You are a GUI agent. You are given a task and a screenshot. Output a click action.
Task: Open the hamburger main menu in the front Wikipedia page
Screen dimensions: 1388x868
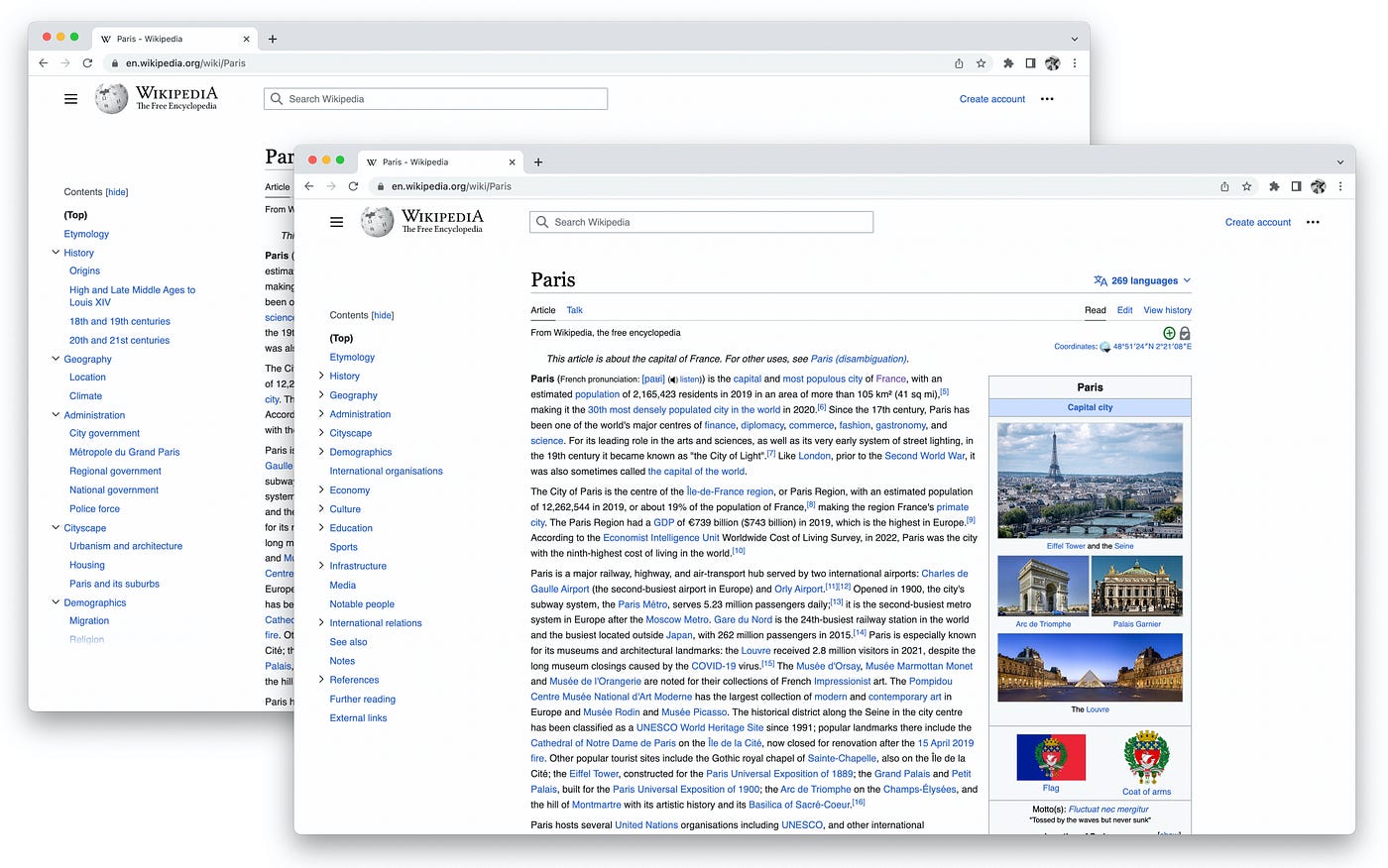coord(337,222)
